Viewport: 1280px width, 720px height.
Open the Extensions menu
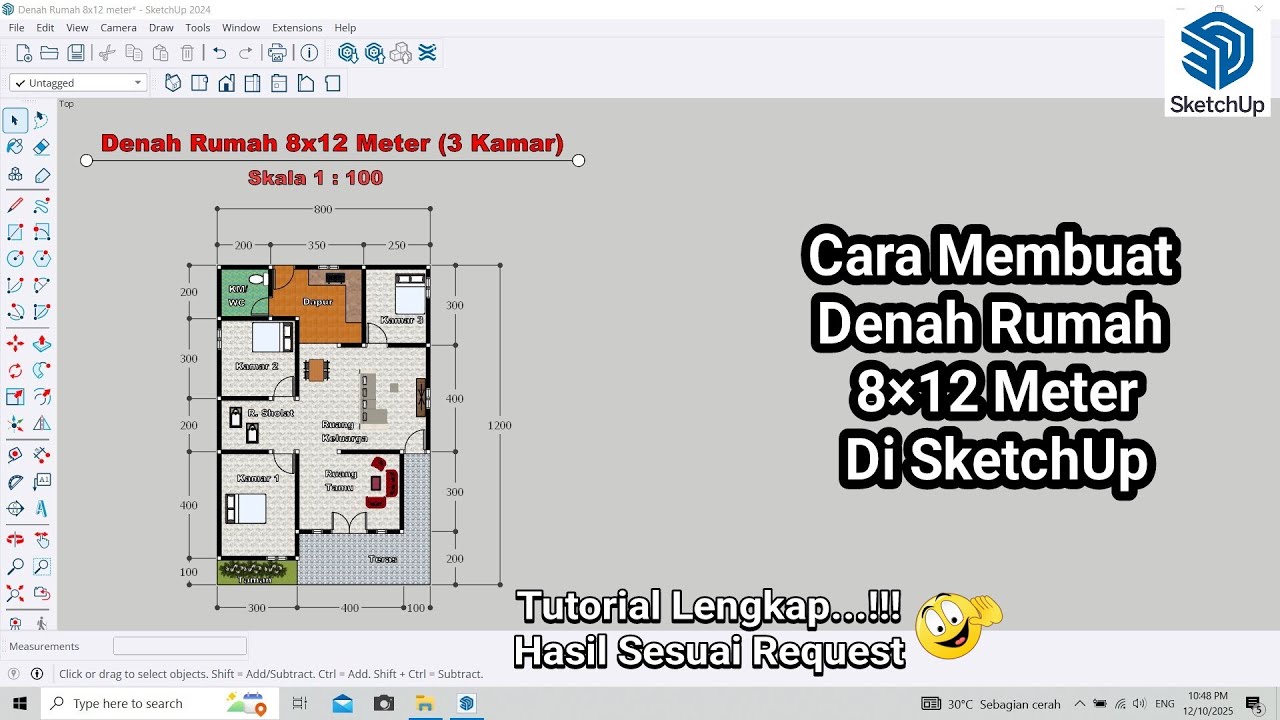coord(297,28)
